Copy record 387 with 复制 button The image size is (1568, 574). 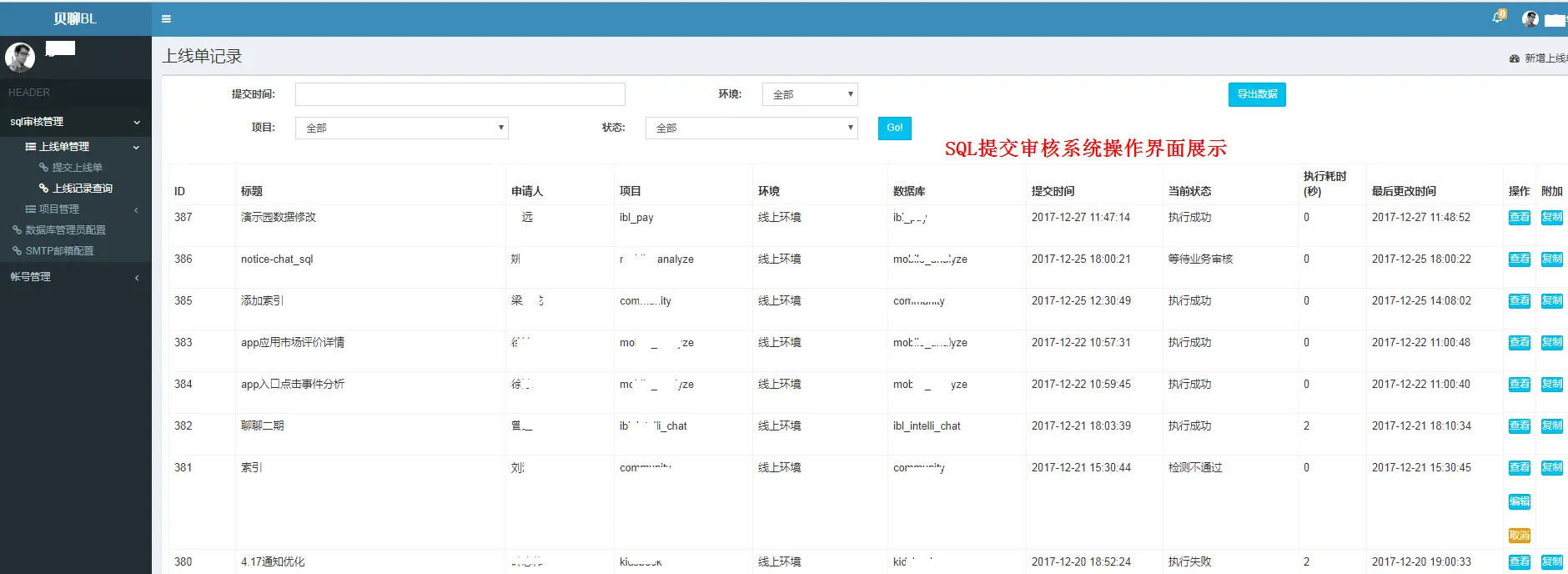pos(1552,217)
